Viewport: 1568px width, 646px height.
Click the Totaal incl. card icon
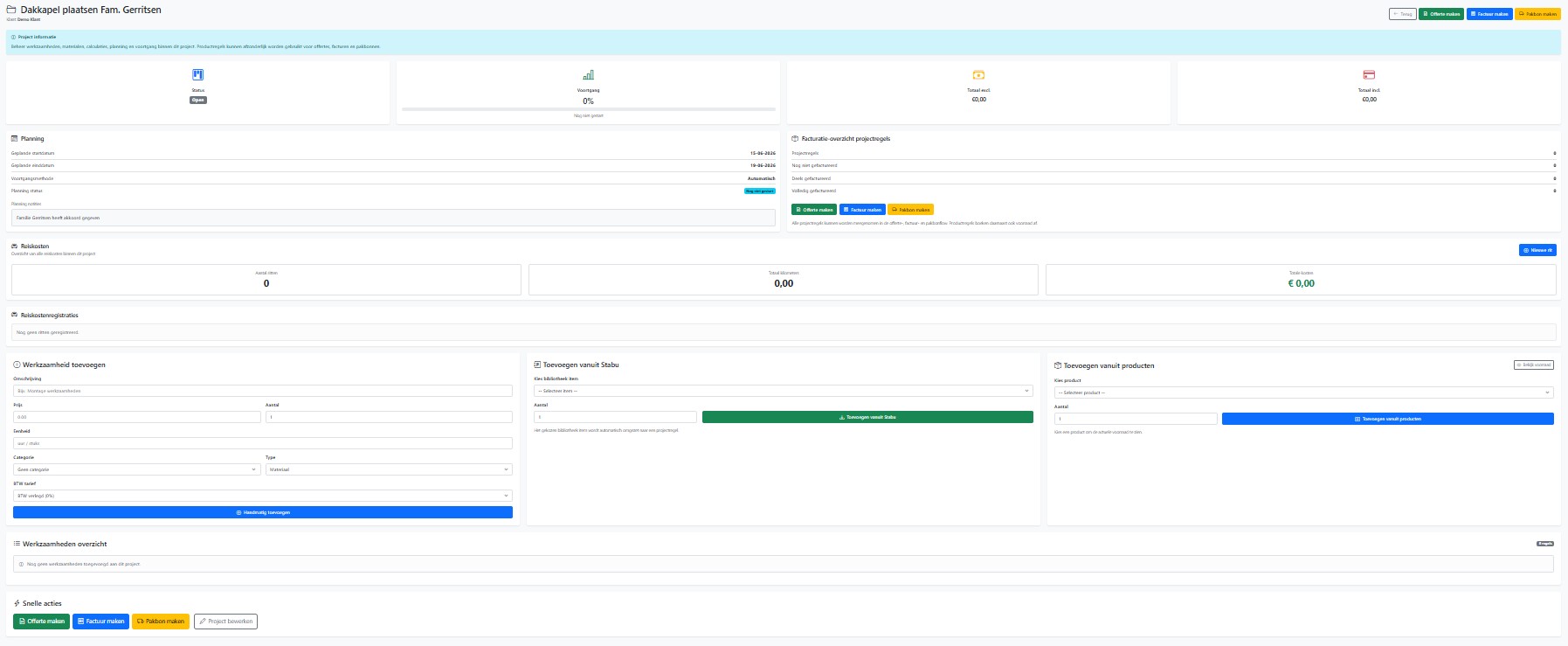tap(1369, 75)
